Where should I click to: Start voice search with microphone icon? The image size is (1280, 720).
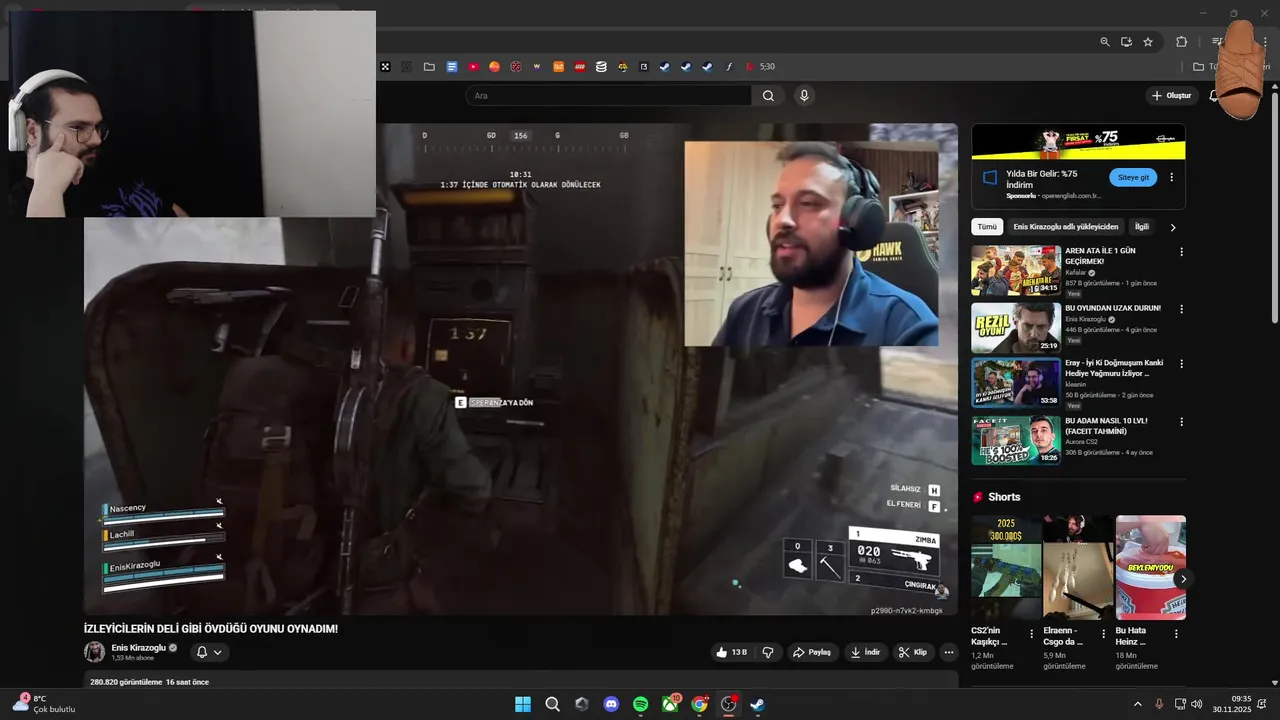tap(804, 96)
